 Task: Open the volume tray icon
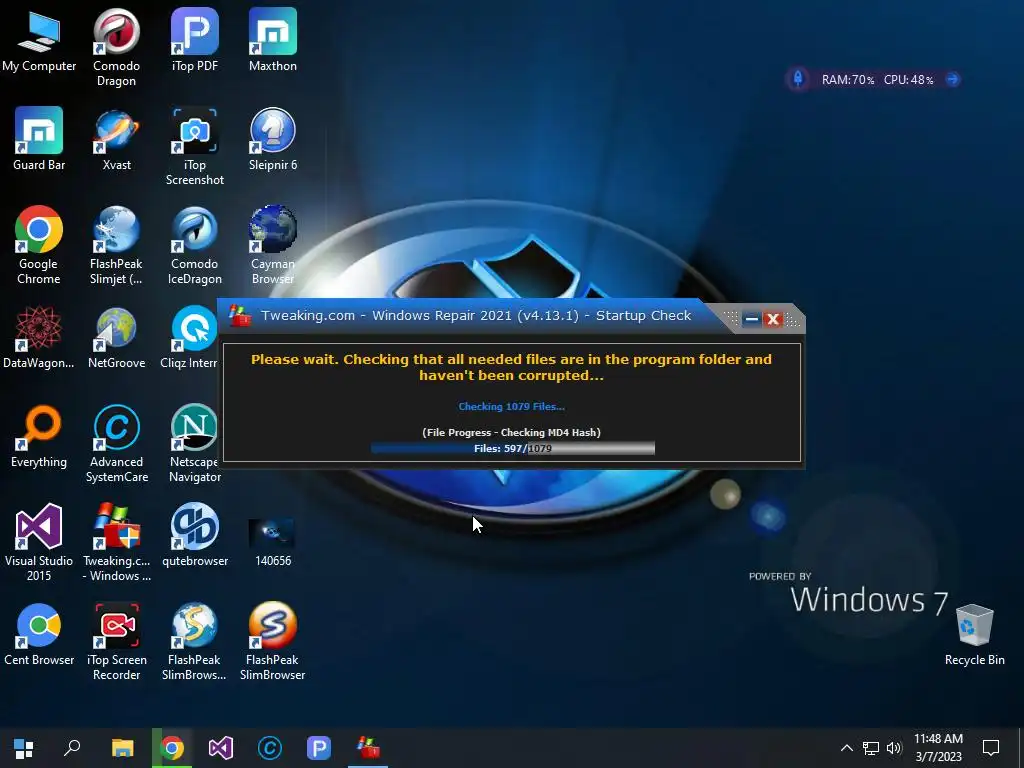point(894,748)
